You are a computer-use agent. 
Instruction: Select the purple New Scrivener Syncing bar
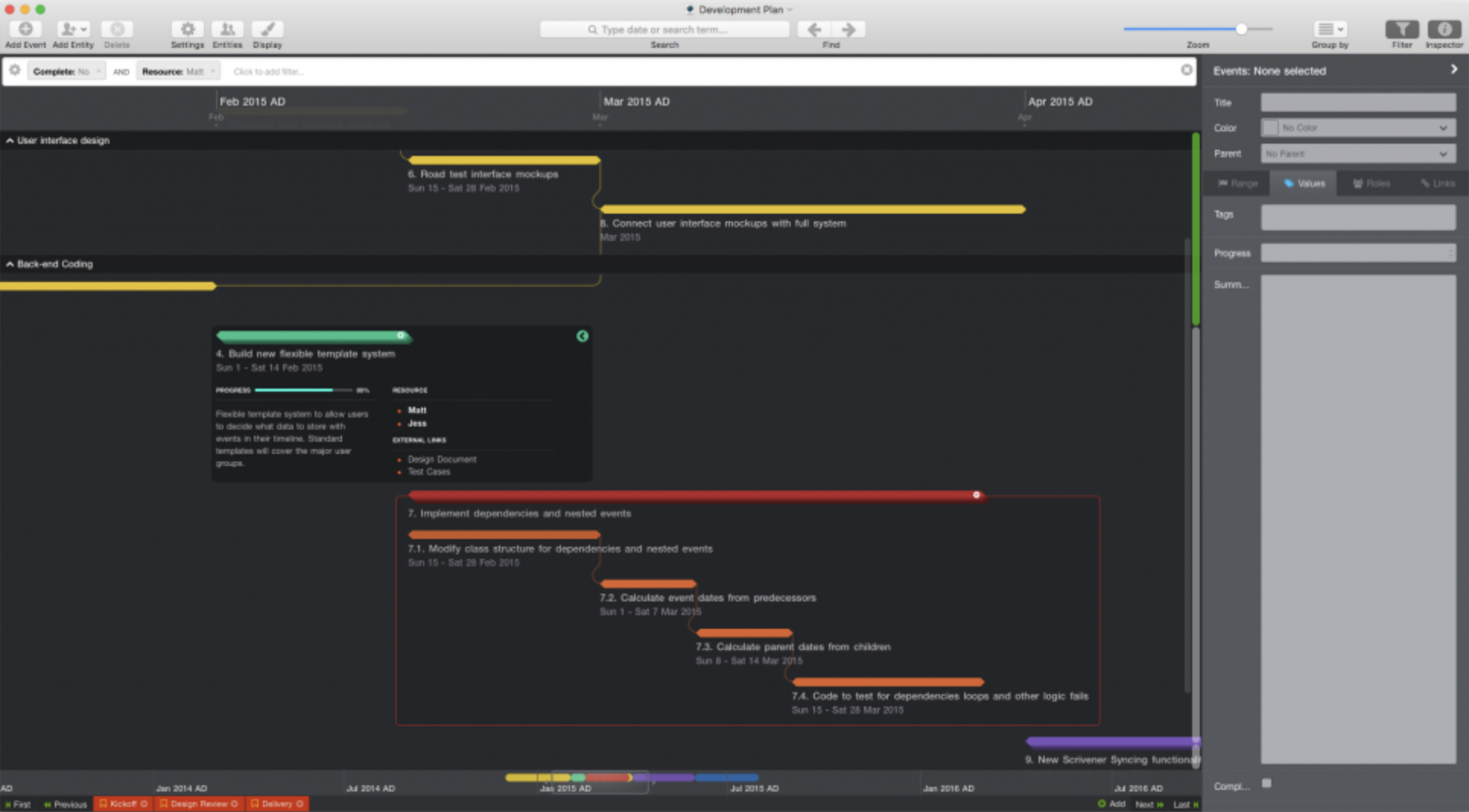[1112, 741]
